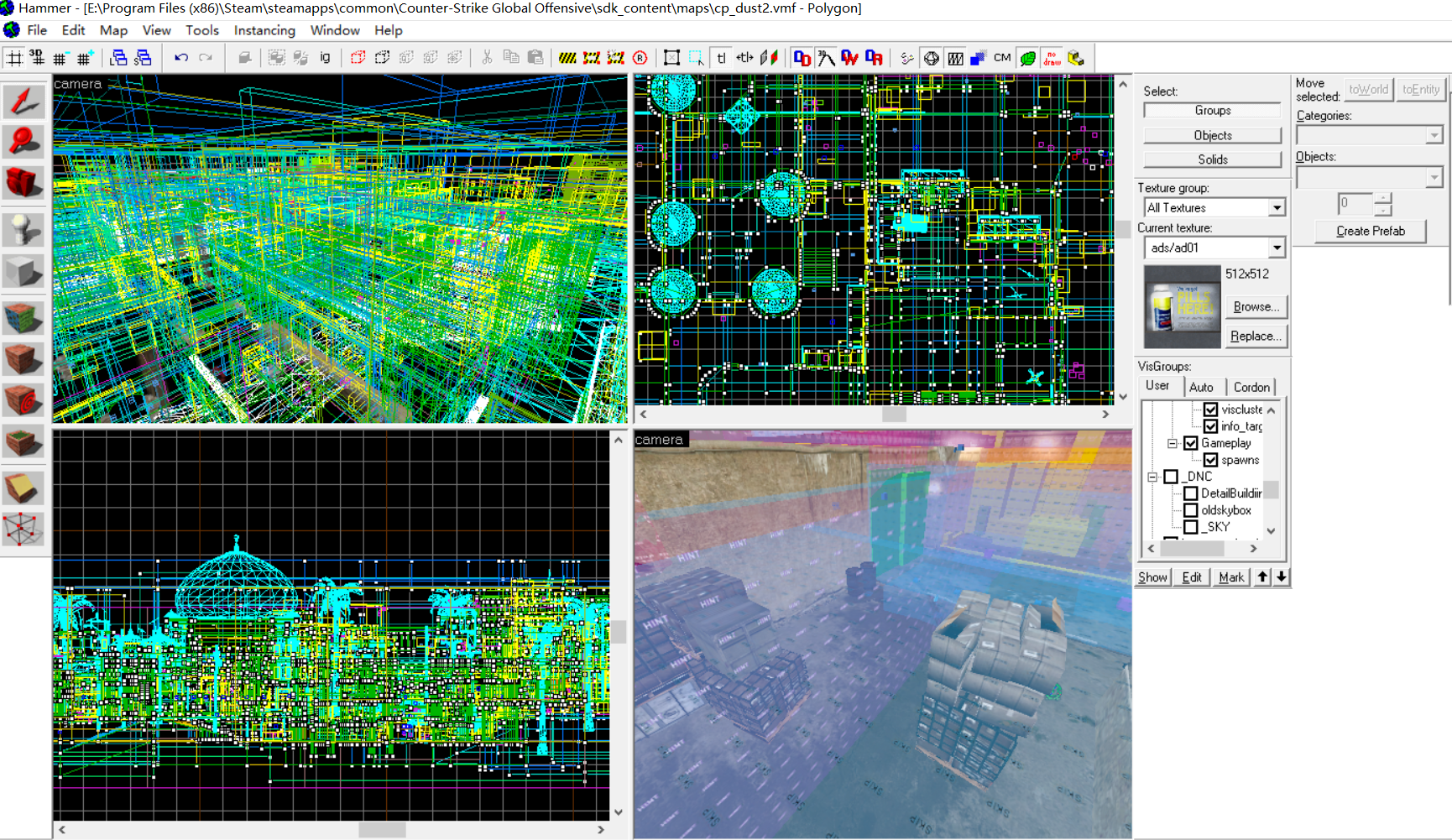Viewport: 1452px width, 840px height.
Task: Activate the Clipping tool
Action: click(24, 488)
